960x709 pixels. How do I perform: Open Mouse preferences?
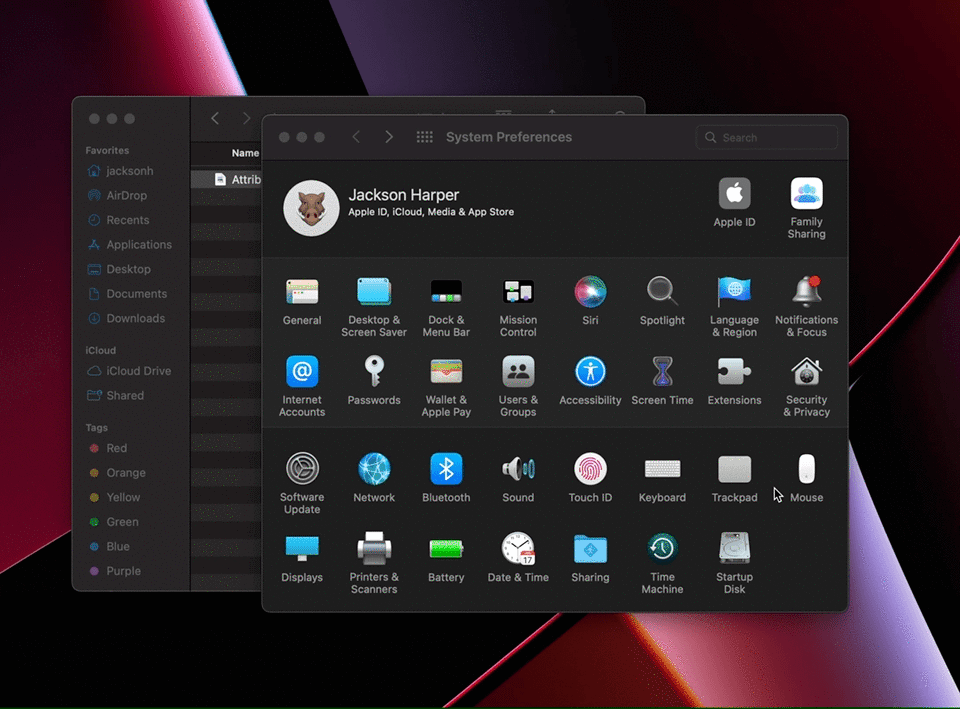click(806, 478)
